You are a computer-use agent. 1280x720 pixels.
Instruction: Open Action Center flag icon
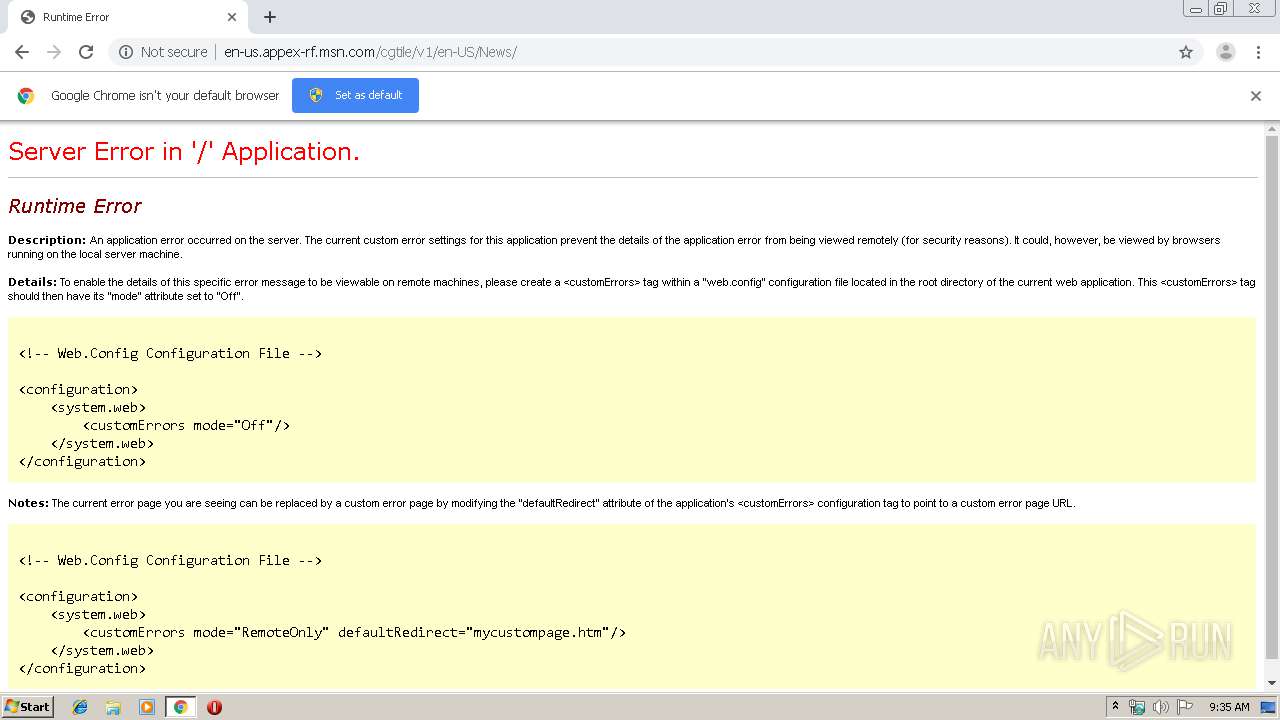coord(1185,707)
